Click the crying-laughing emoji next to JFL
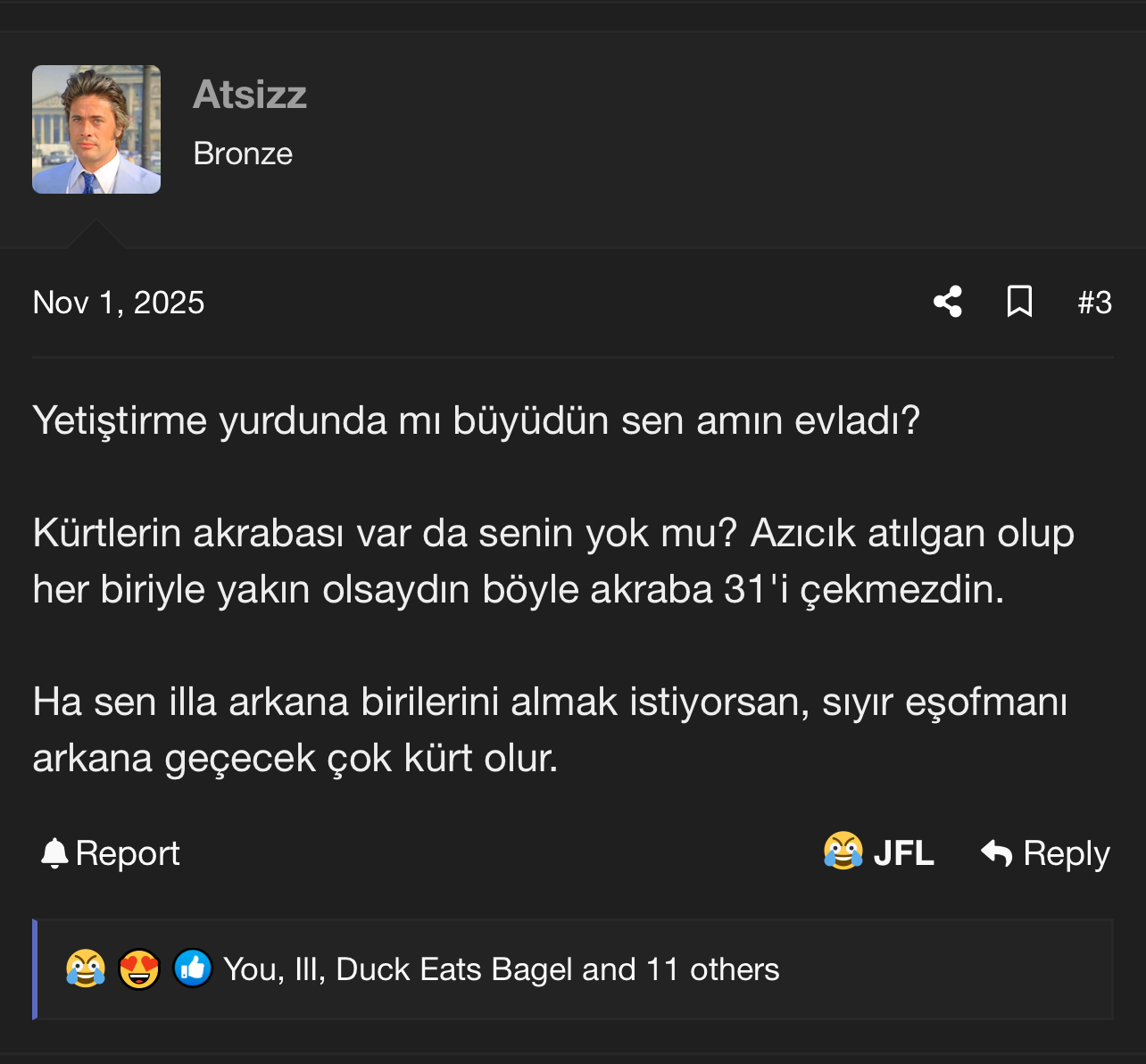Viewport: 1146px width, 1064px height. click(x=843, y=851)
